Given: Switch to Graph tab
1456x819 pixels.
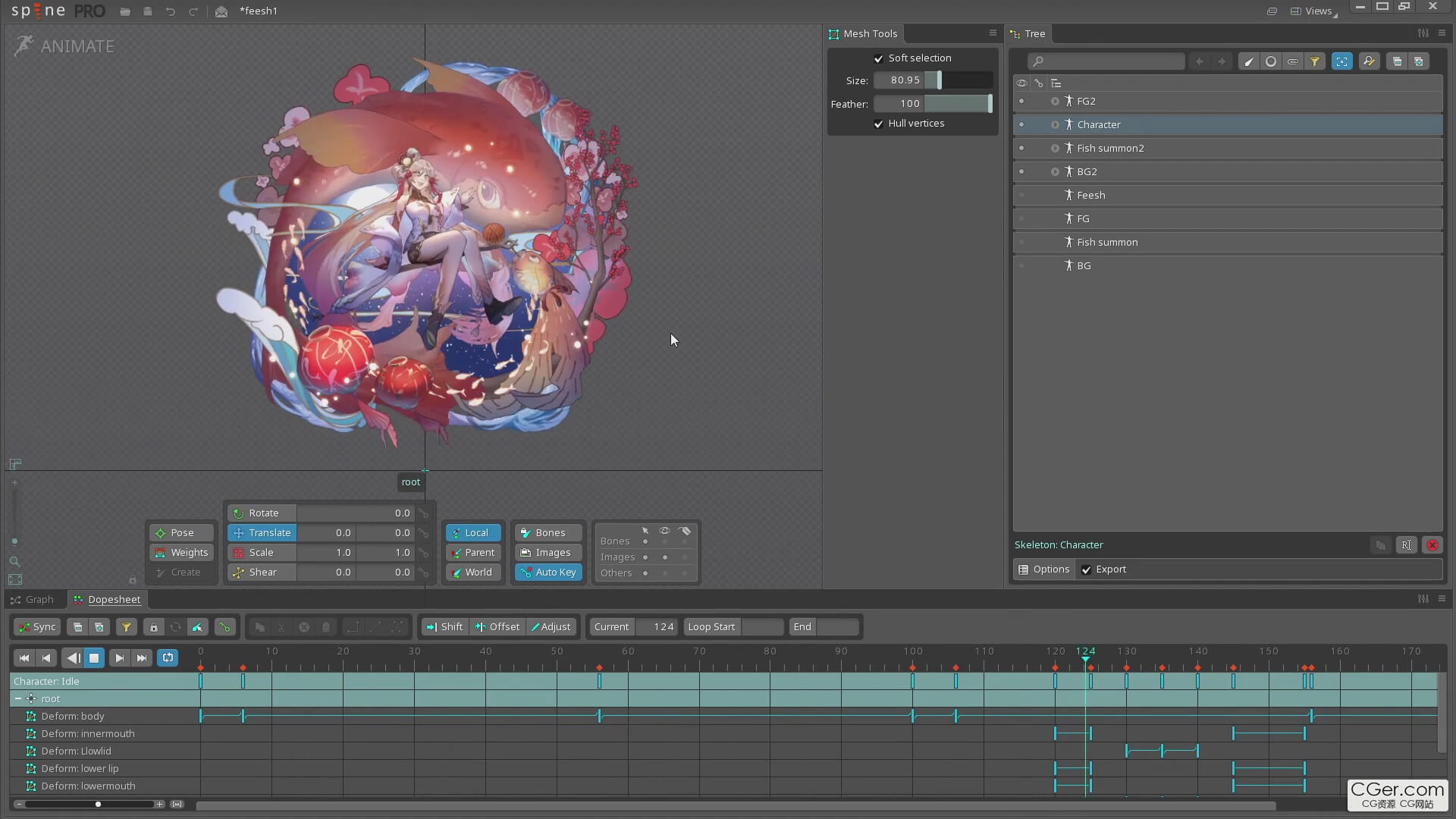Looking at the screenshot, I should click(32, 600).
